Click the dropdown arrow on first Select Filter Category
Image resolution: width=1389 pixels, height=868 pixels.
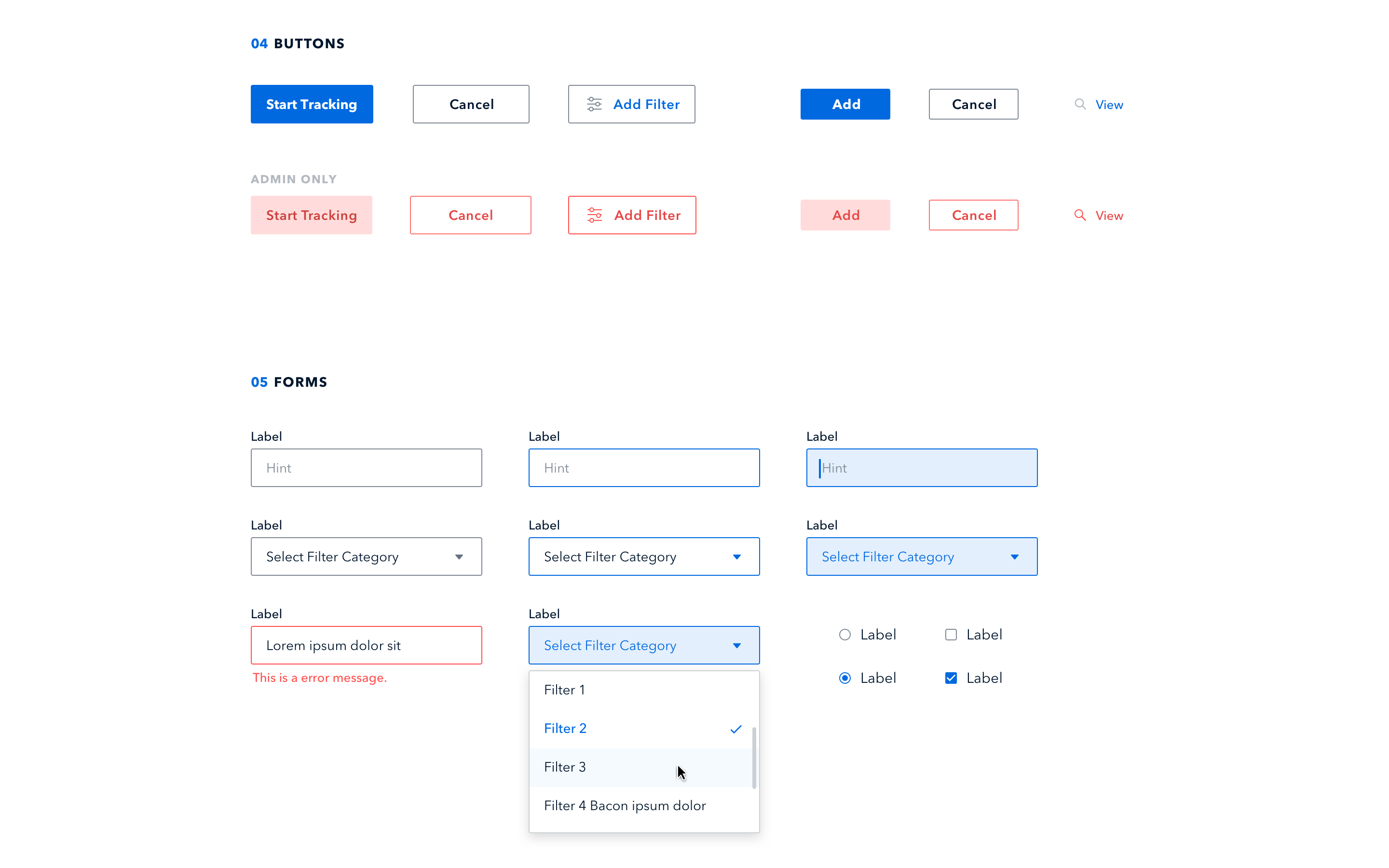click(x=459, y=557)
